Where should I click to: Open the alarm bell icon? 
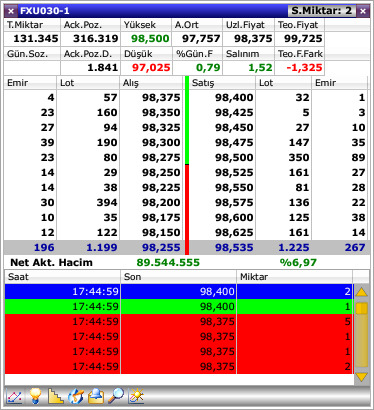pos(96,396)
